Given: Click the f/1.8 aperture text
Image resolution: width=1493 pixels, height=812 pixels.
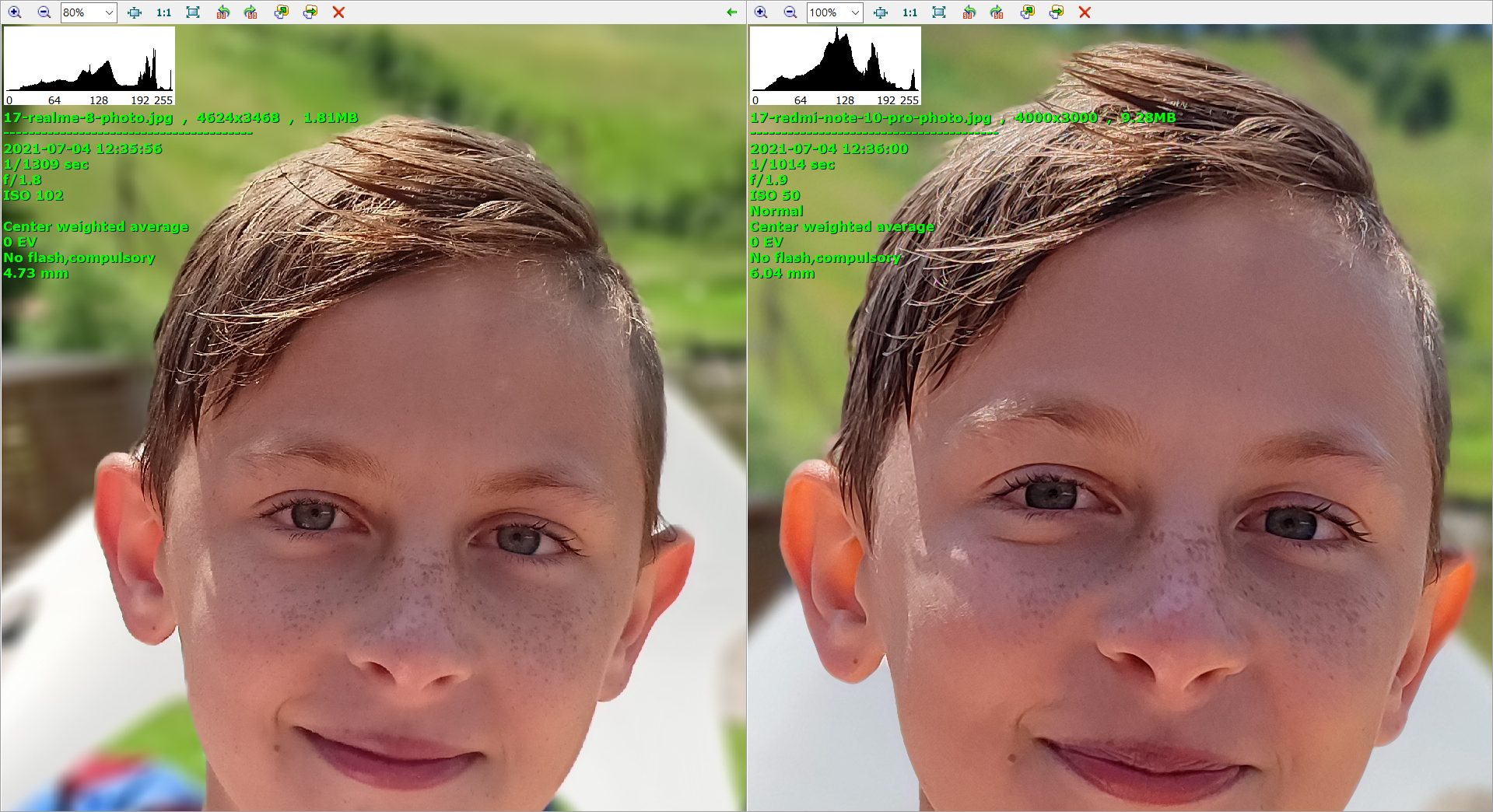Looking at the screenshot, I should pyautogui.click(x=23, y=180).
